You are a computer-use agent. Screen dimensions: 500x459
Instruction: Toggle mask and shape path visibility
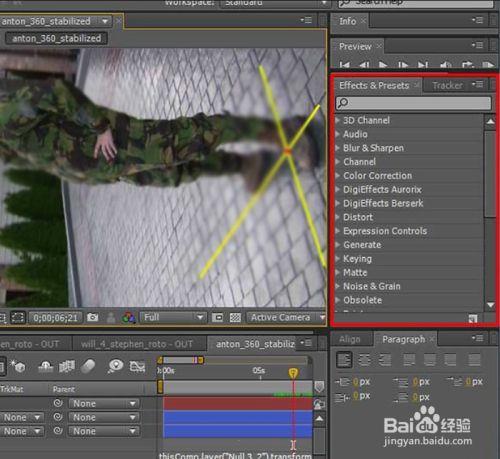(x=18, y=317)
